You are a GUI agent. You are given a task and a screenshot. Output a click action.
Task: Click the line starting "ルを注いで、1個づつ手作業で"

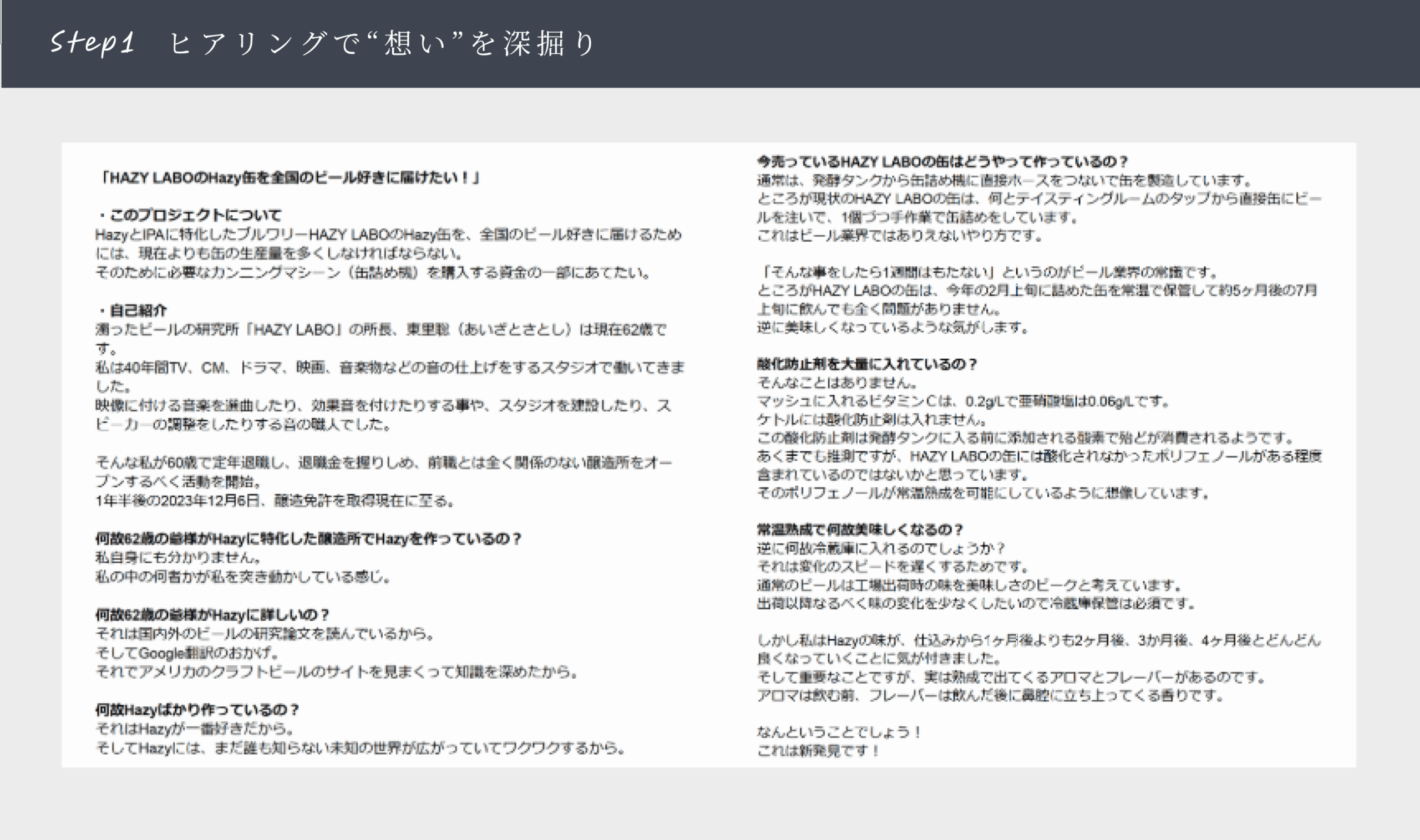coord(919,217)
